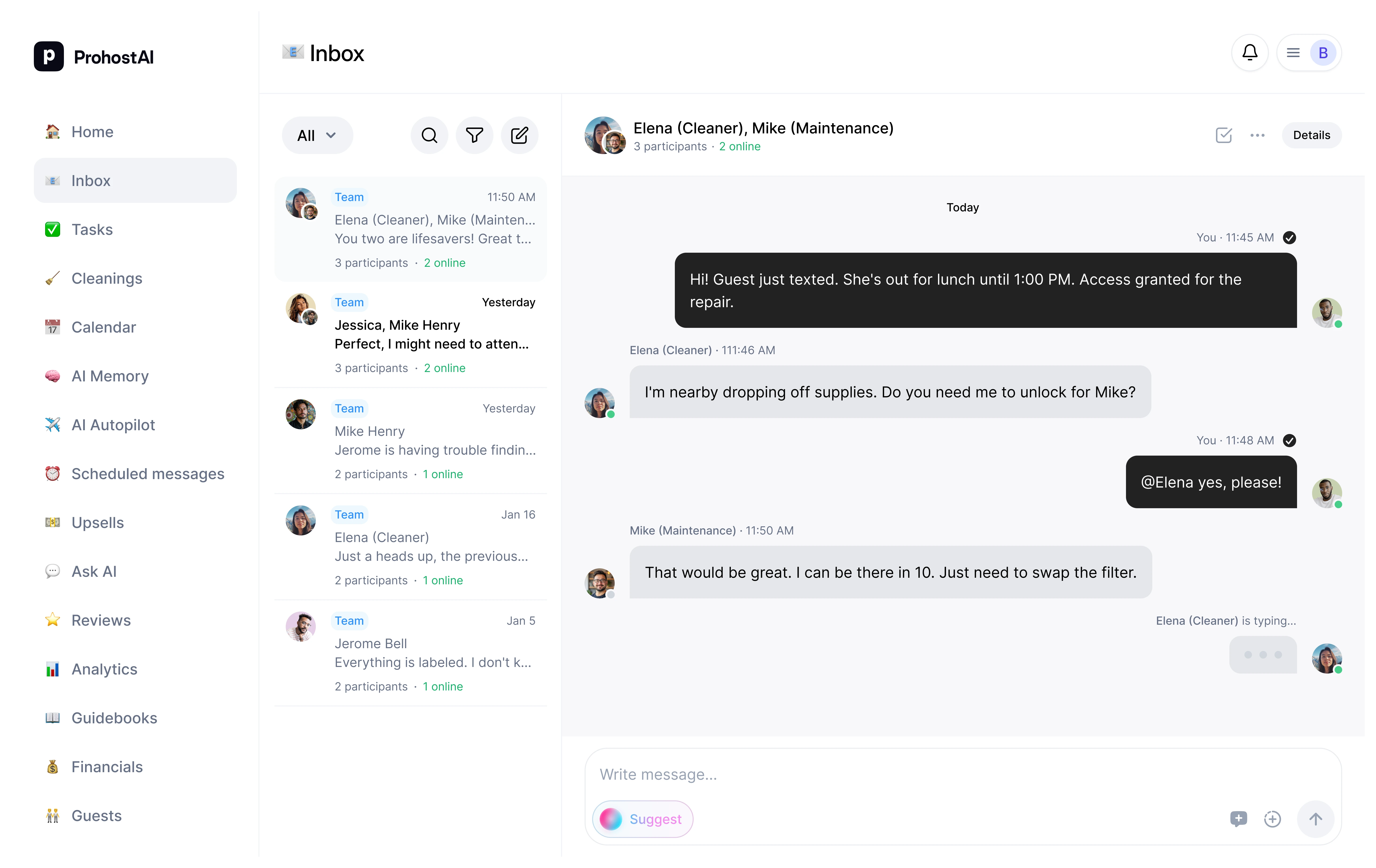The width and height of the screenshot is (1376, 868).
Task: Click the notifications bell icon
Action: 1250,53
